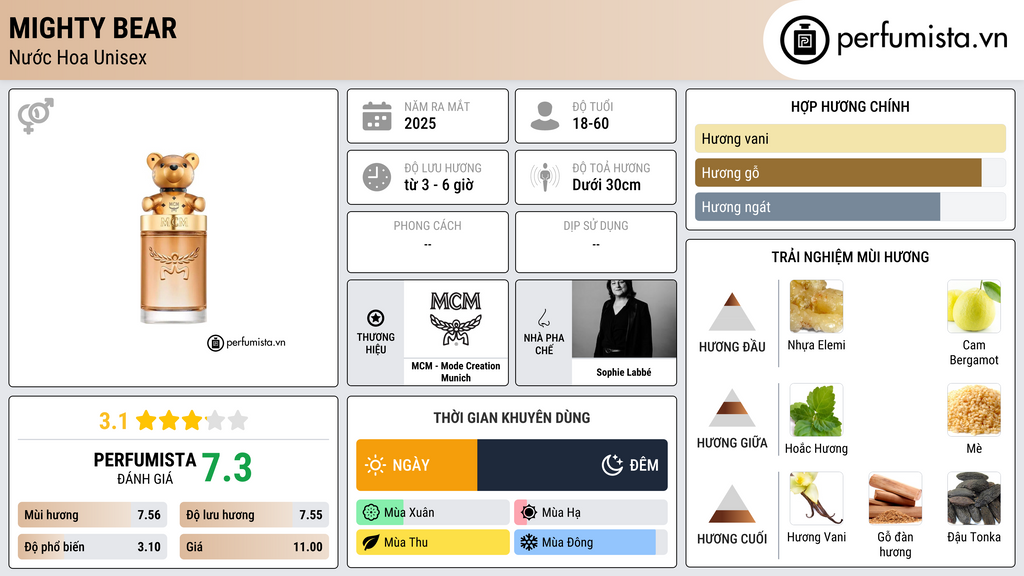Click the Hợp hương chính heading

point(850,106)
